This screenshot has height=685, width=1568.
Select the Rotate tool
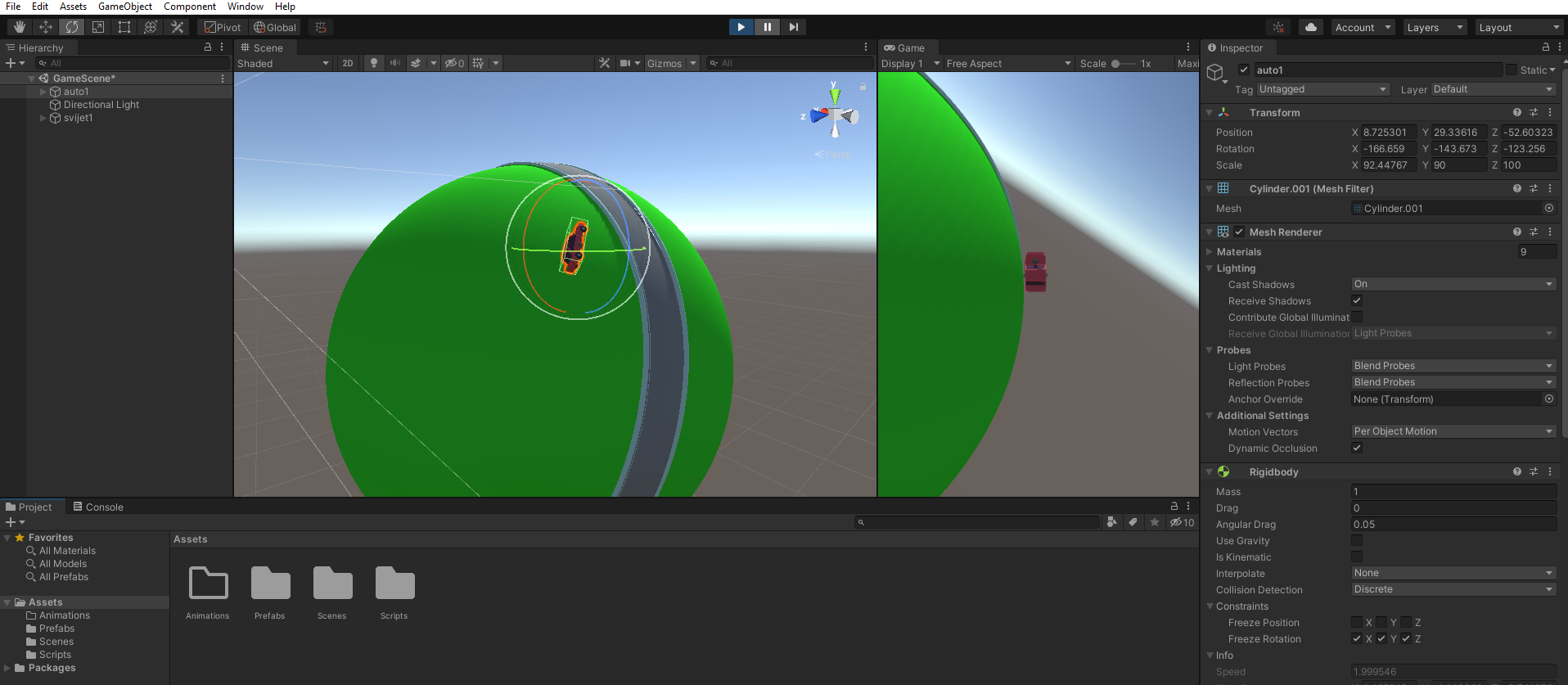click(x=72, y=27)
